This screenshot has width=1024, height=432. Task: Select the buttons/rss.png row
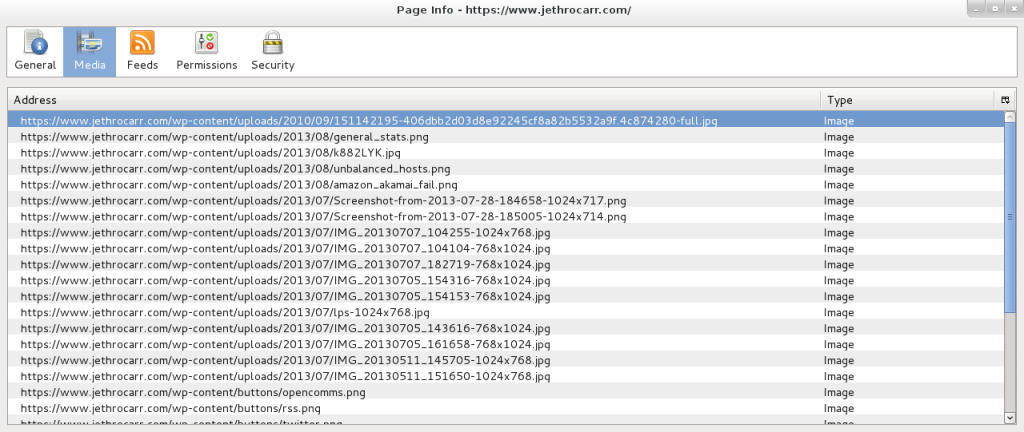[506, 409]
